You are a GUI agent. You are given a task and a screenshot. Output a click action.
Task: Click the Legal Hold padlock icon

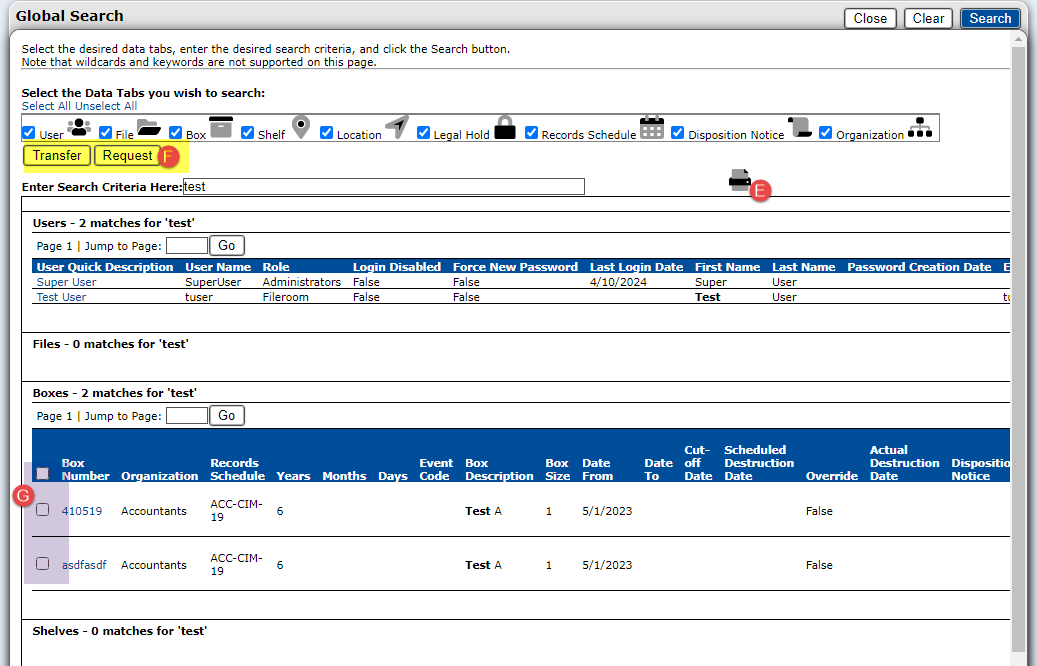coord(505,128)
